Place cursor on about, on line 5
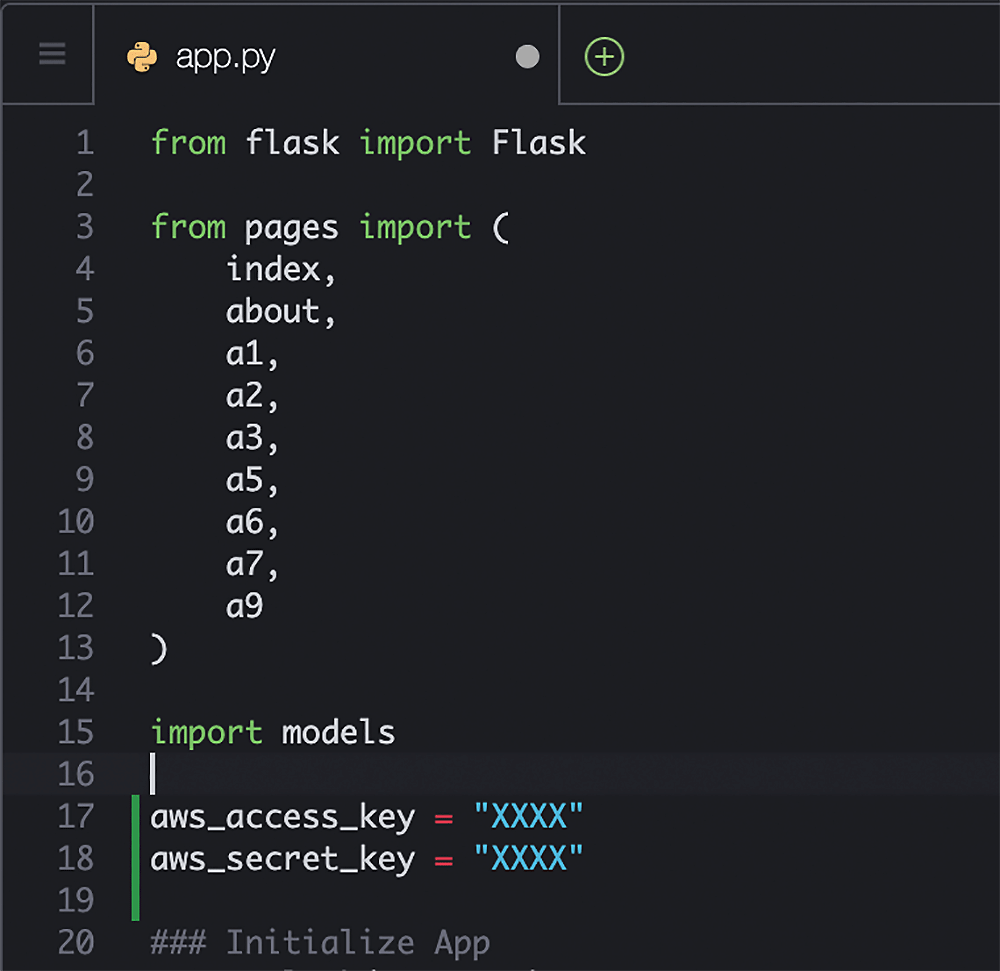1000x971 pixels. [x=281, y=312]
